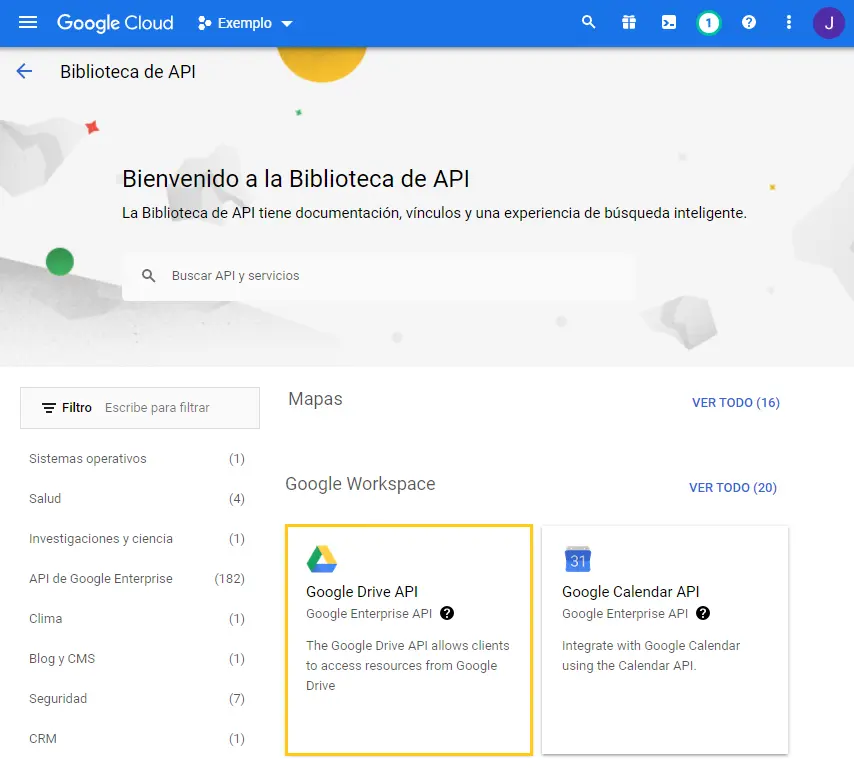Click the Biblioteca de API page title
This screenshot has height=768, width=854.
[128, 71]
